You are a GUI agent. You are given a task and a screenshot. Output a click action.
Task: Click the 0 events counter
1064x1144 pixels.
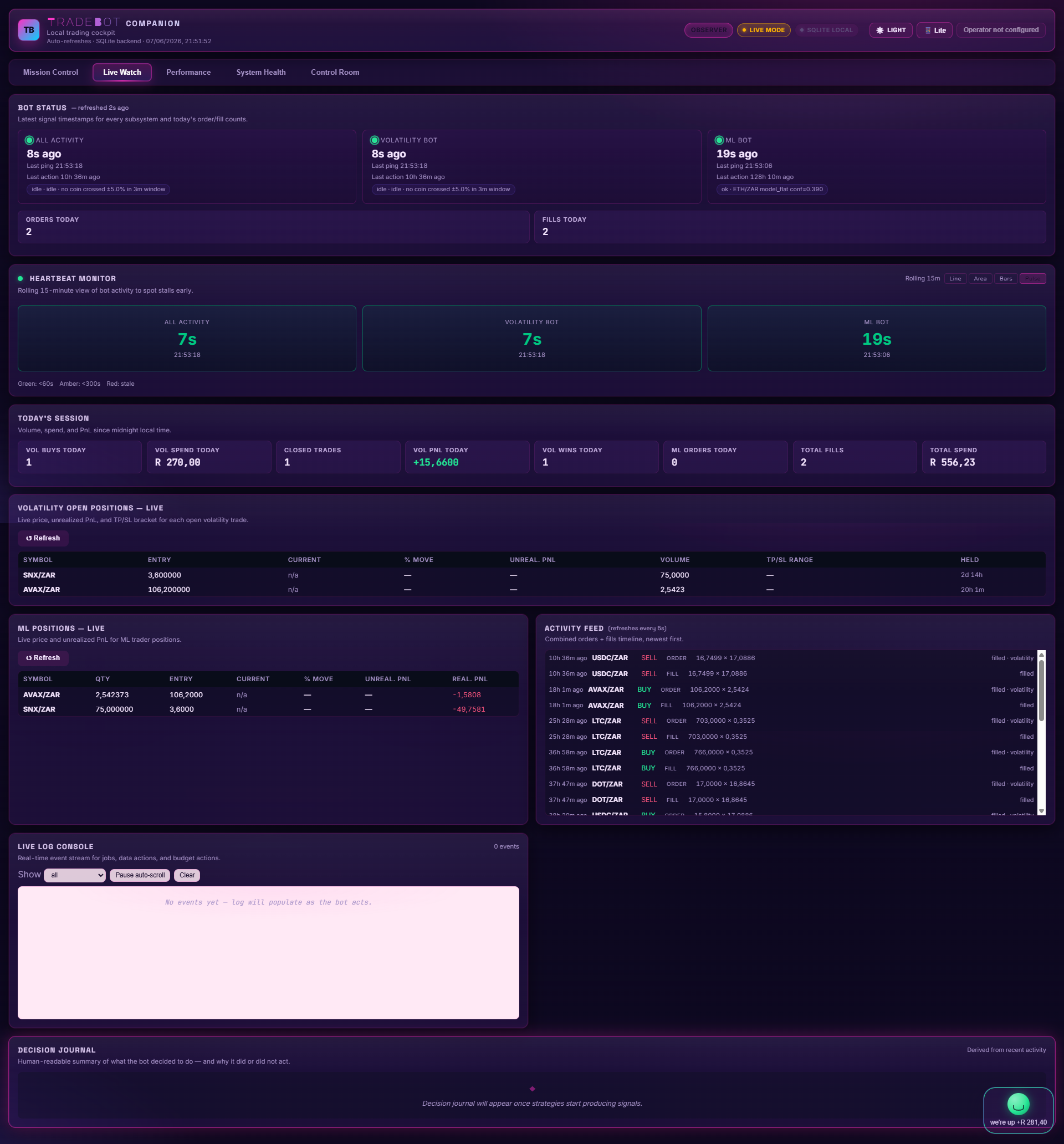click(506, 846)
